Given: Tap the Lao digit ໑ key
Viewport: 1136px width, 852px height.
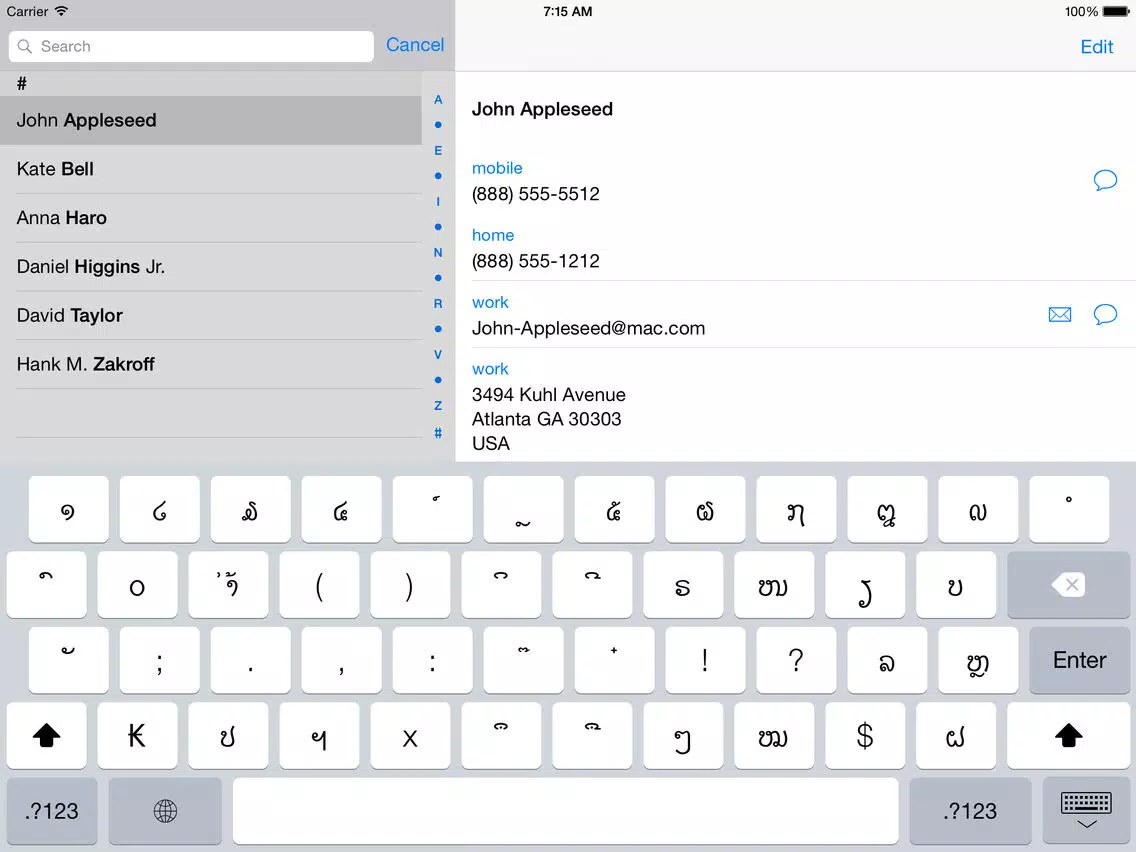Looking at the screenshot, I should [68, 509].
